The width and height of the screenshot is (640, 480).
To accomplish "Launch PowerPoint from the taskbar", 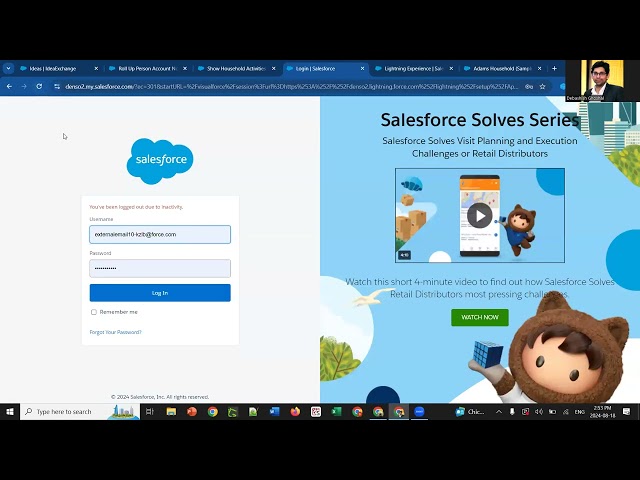I will [x=191, y=411].
